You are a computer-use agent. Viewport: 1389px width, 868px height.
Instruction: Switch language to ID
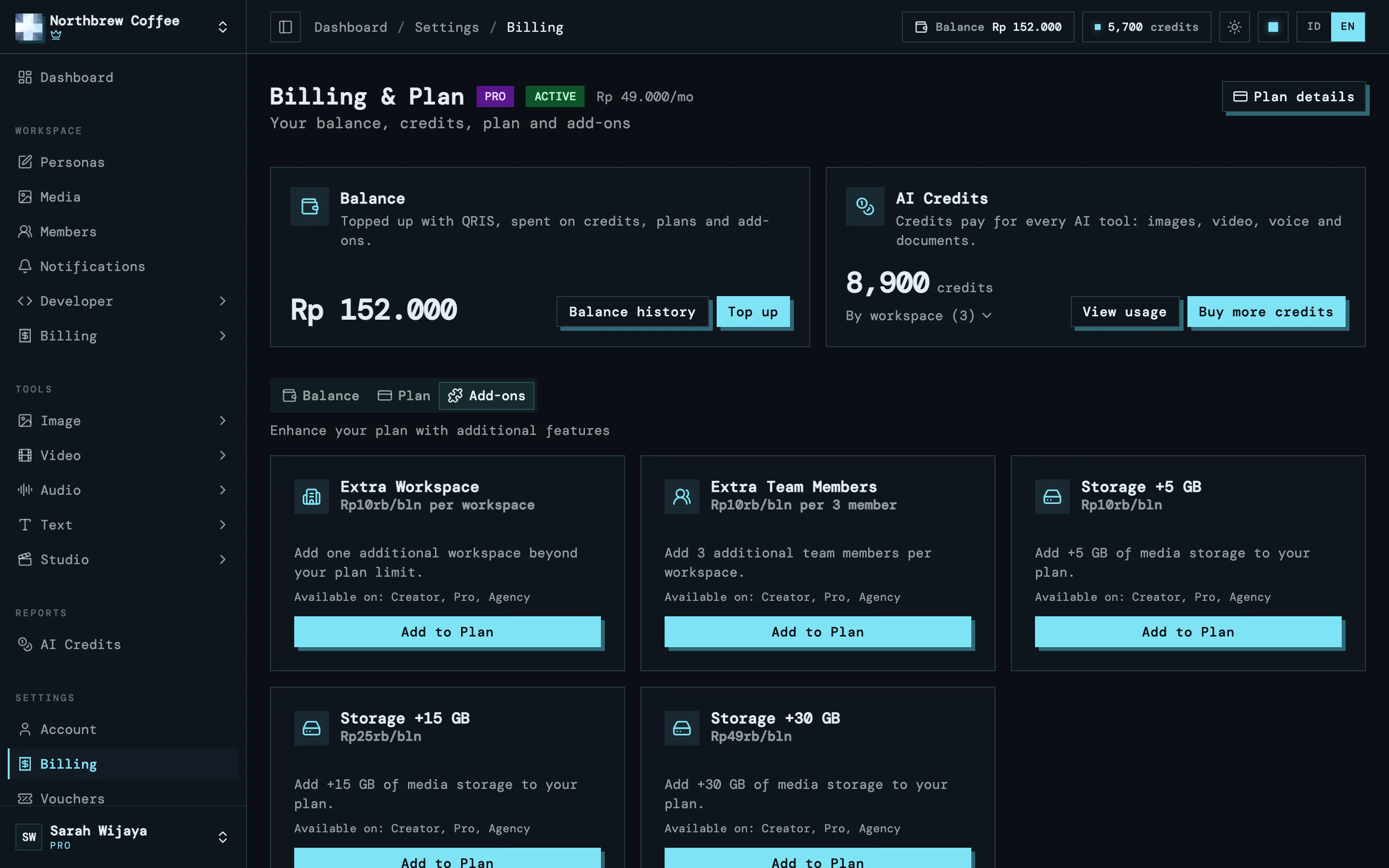[1313, 27]
